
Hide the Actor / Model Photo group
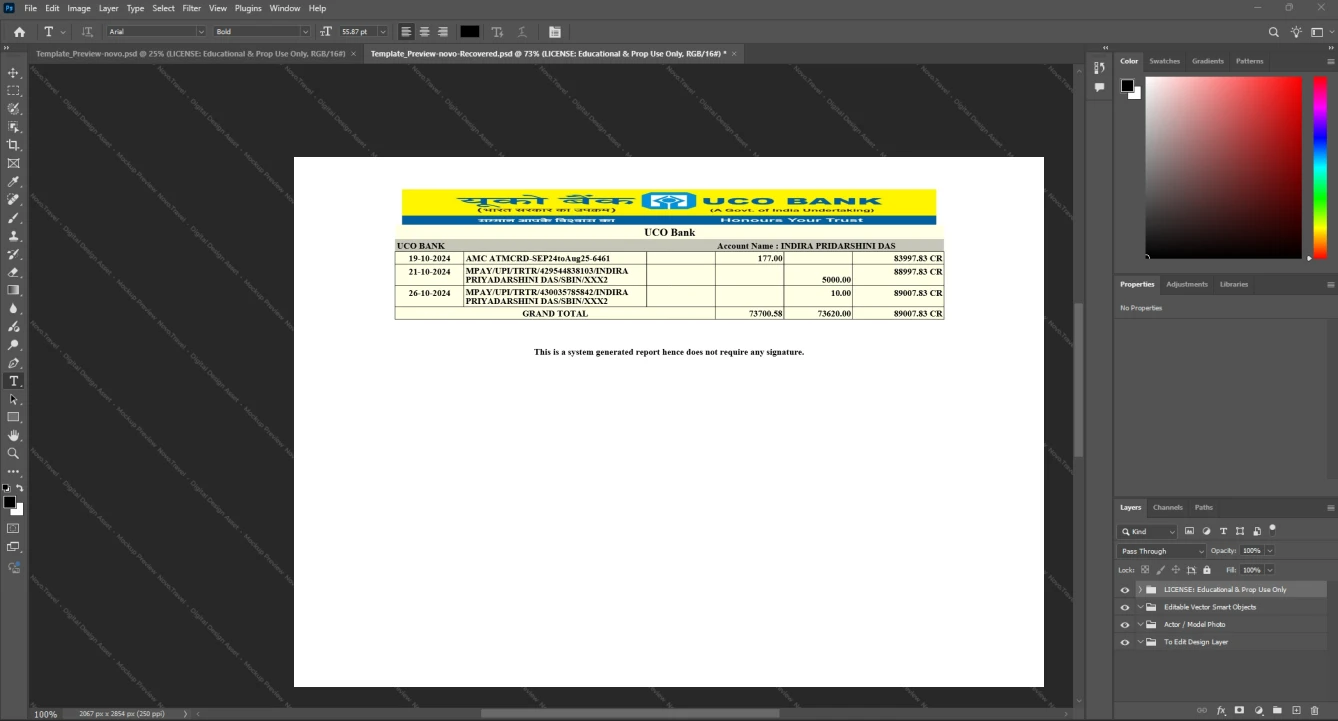1125,625
